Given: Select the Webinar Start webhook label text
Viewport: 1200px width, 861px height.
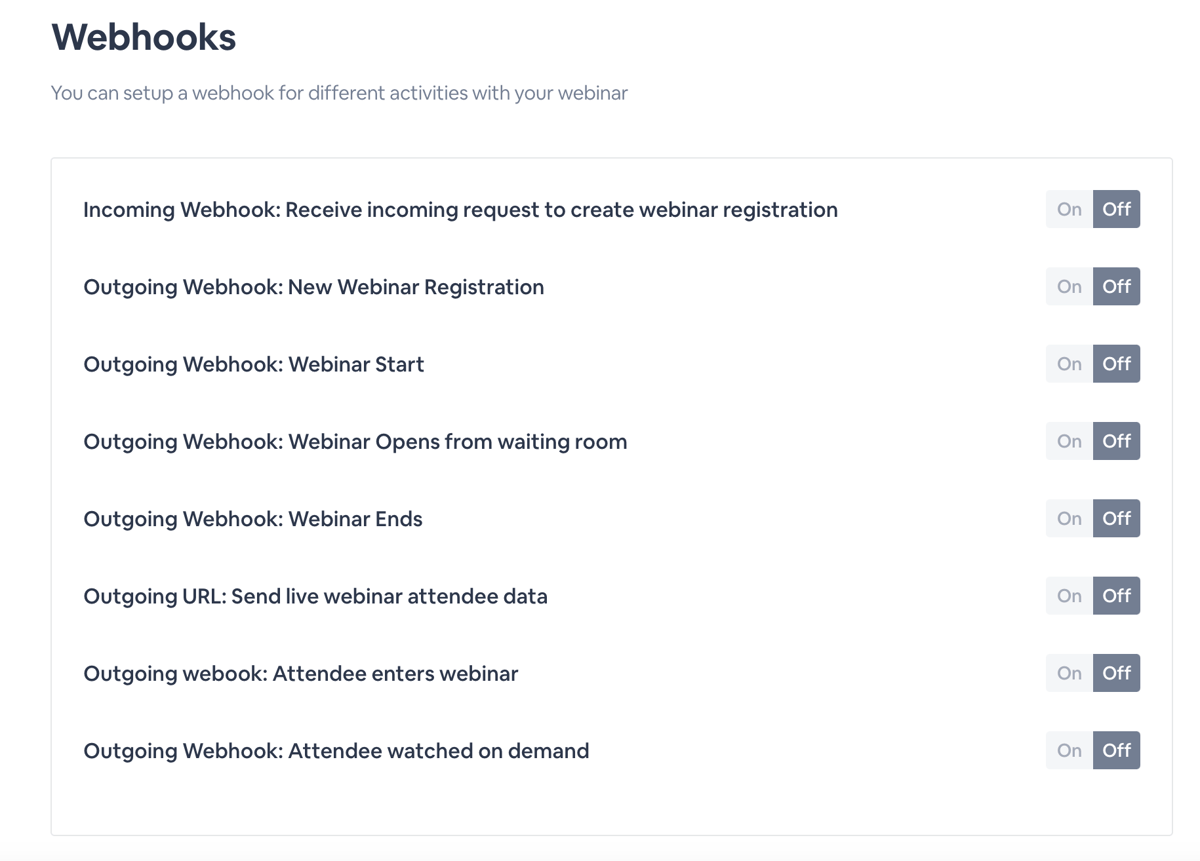Looking at the screenshot, I should point(253,363).
